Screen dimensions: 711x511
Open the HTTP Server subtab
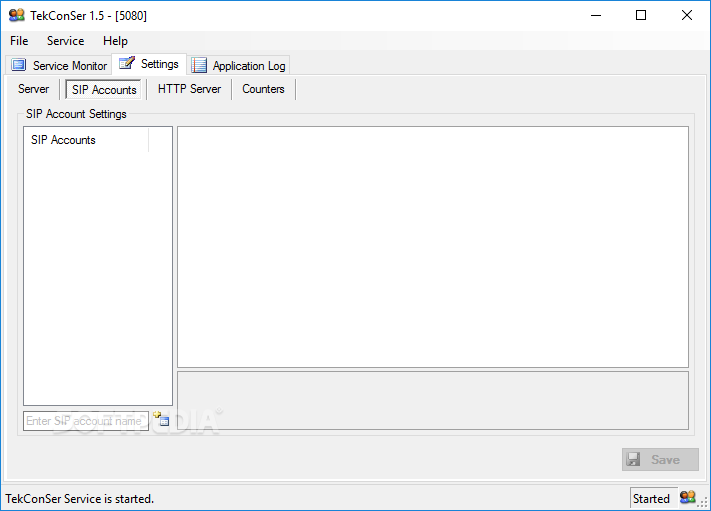point(189,89)
